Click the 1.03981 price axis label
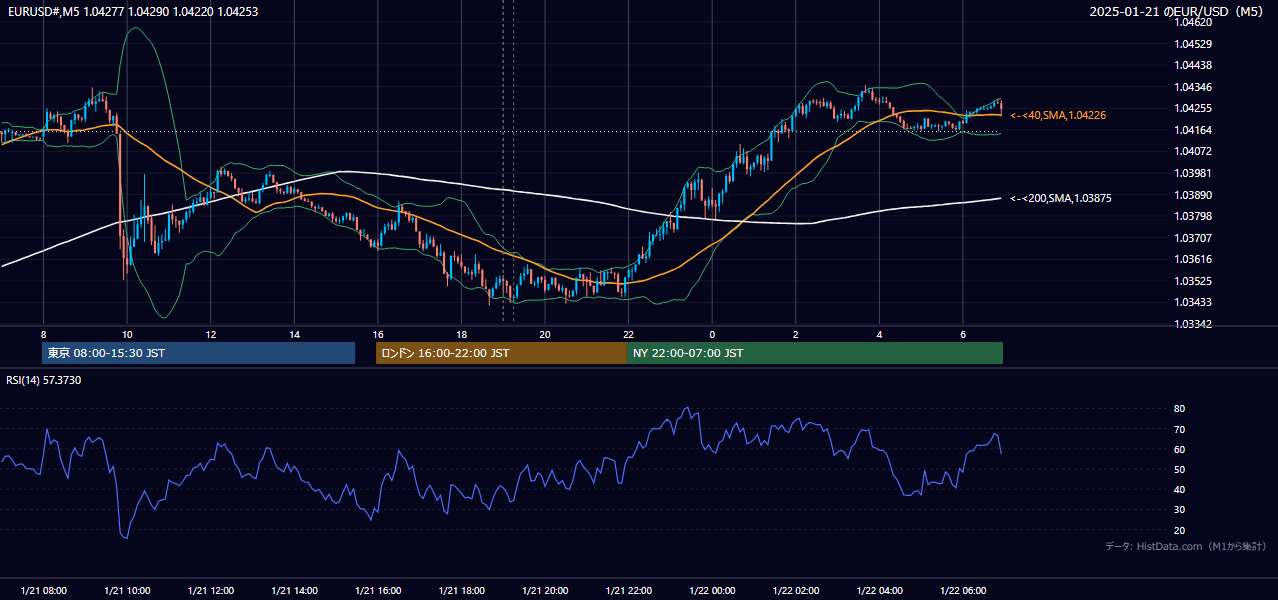The image size is (1278, 600). click(1194, 173)
